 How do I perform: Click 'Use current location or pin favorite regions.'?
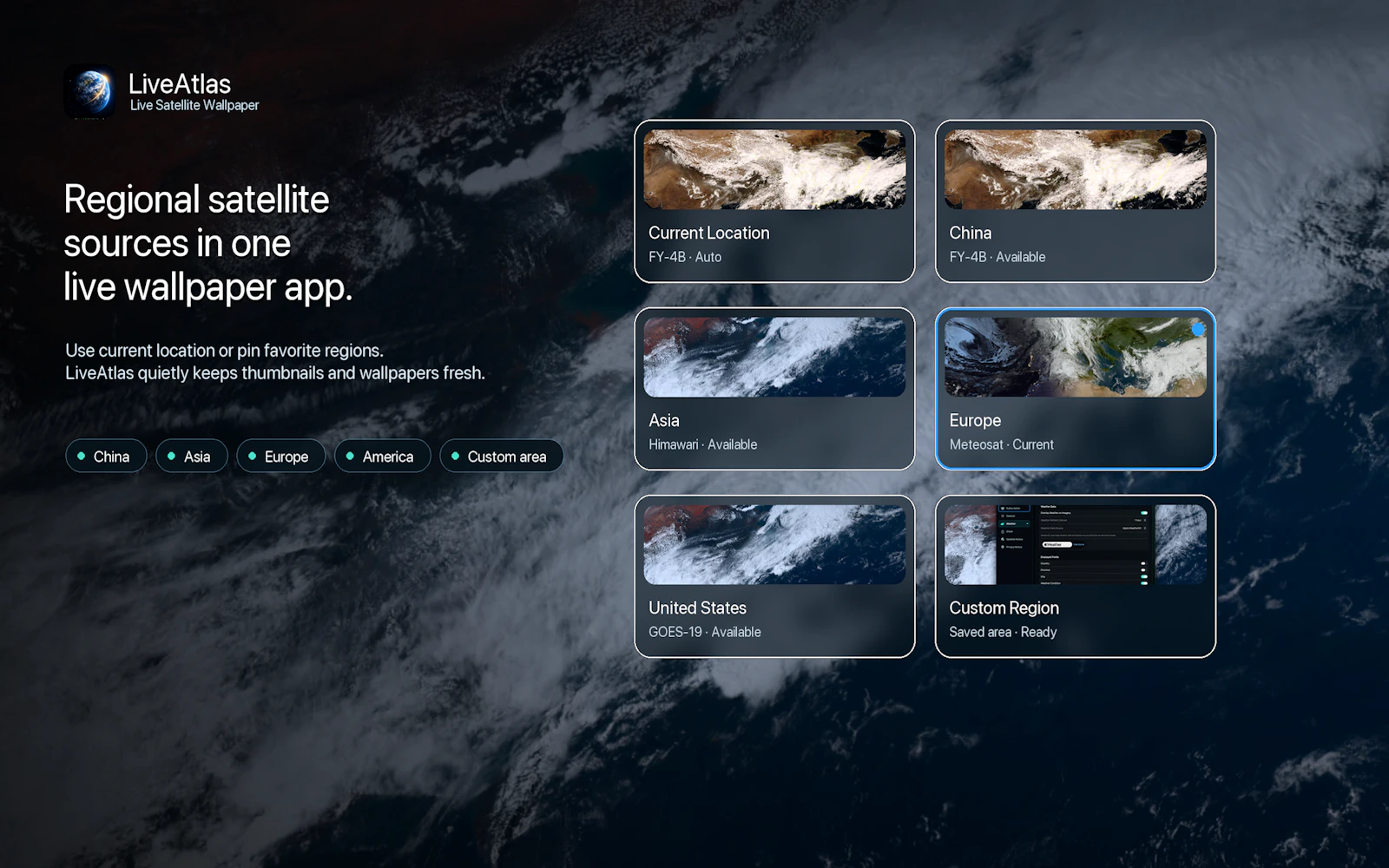[x=224, y=351]
